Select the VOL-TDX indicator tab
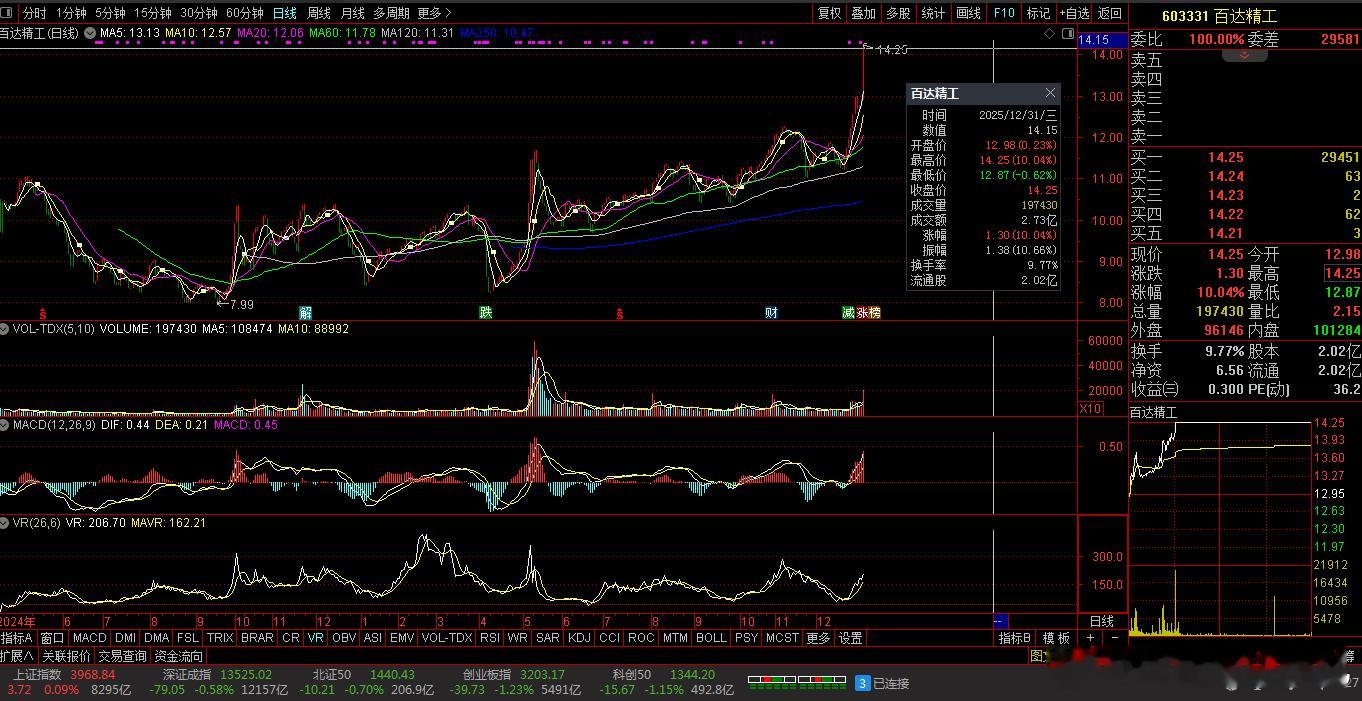 click(447, 638)
